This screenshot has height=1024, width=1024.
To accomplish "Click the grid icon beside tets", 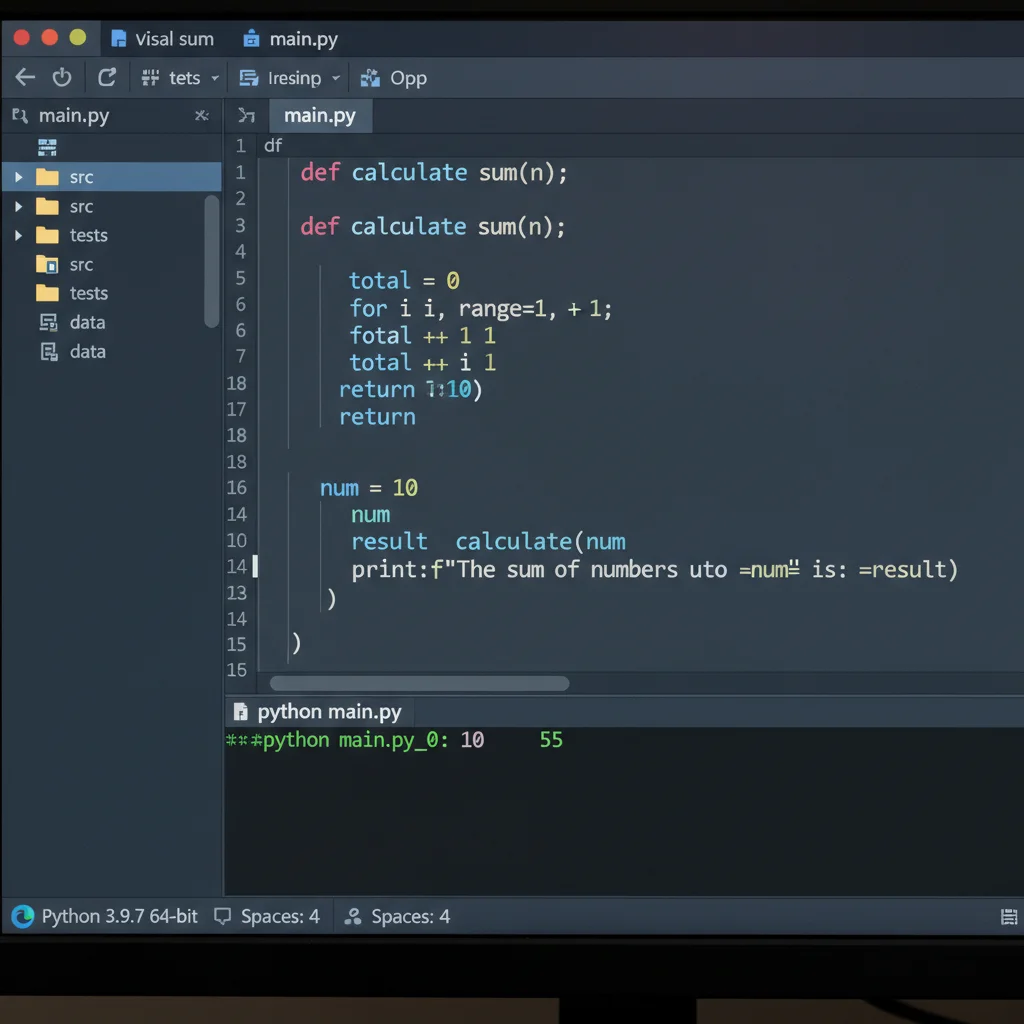I will coord(150,78).
